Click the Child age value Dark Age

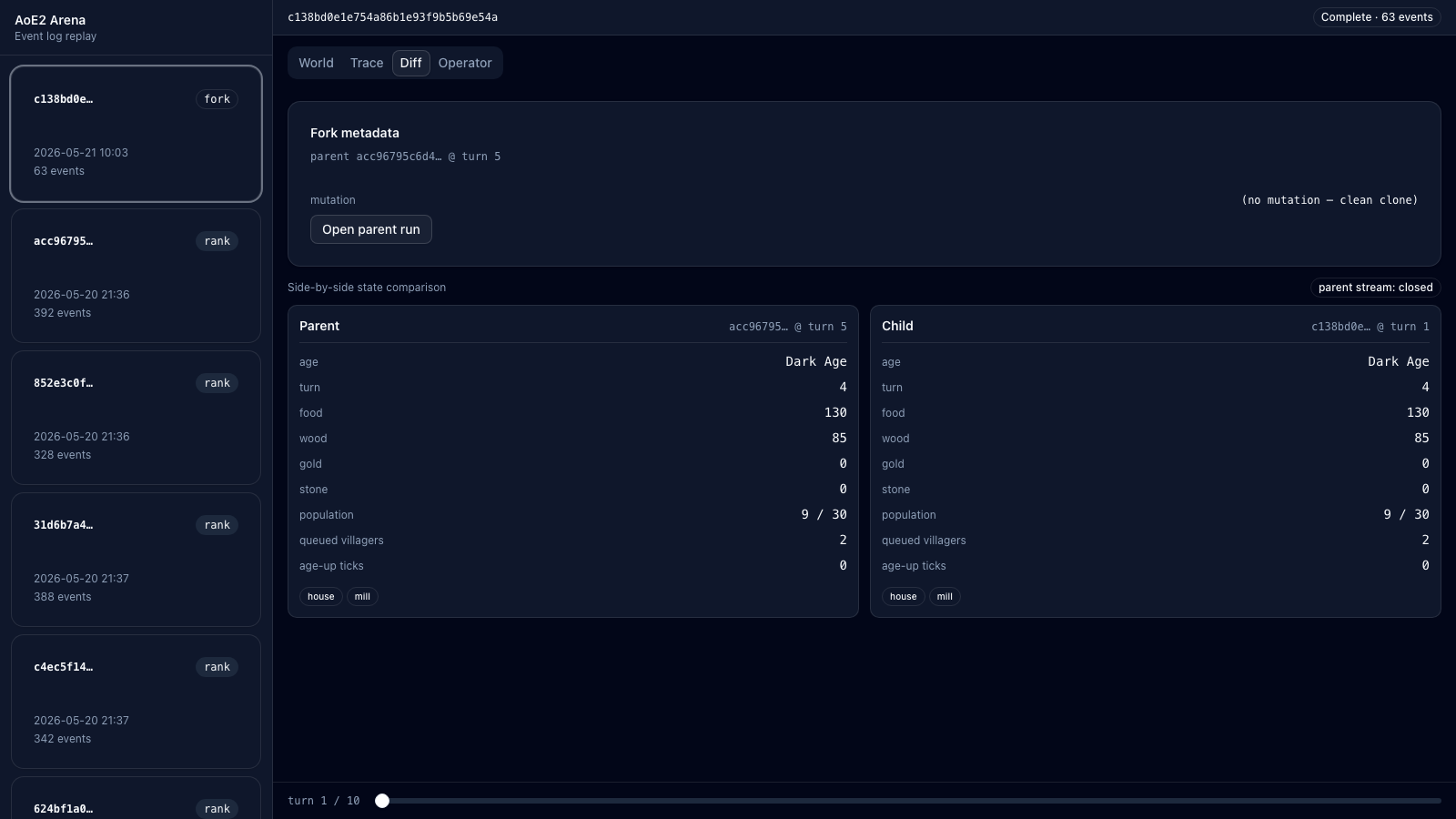point(1398,361)
